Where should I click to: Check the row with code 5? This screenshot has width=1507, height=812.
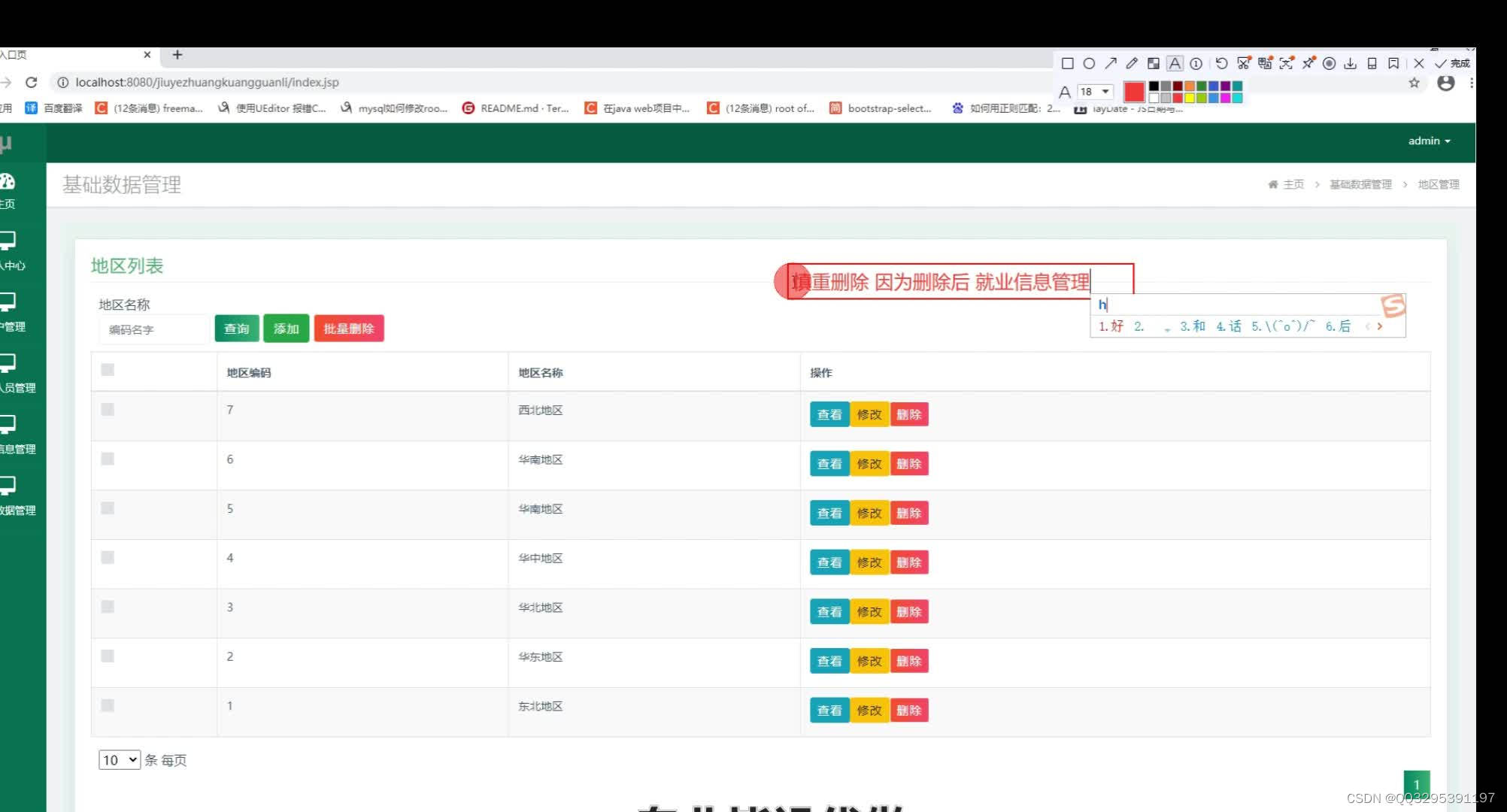click(x=108, y=507)
